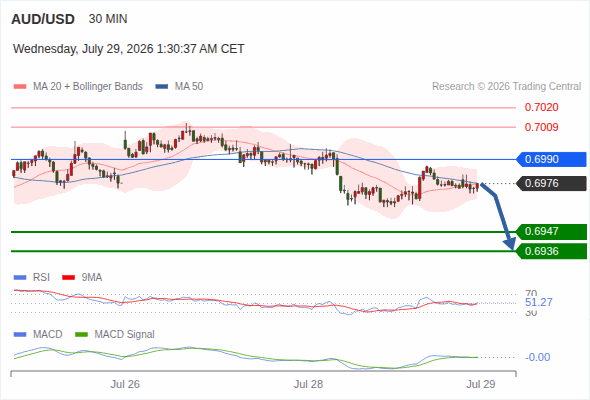Viewport: 590px width, 400px height.
Task: Click the MA 50 legend label
Action: coord(189,87)
